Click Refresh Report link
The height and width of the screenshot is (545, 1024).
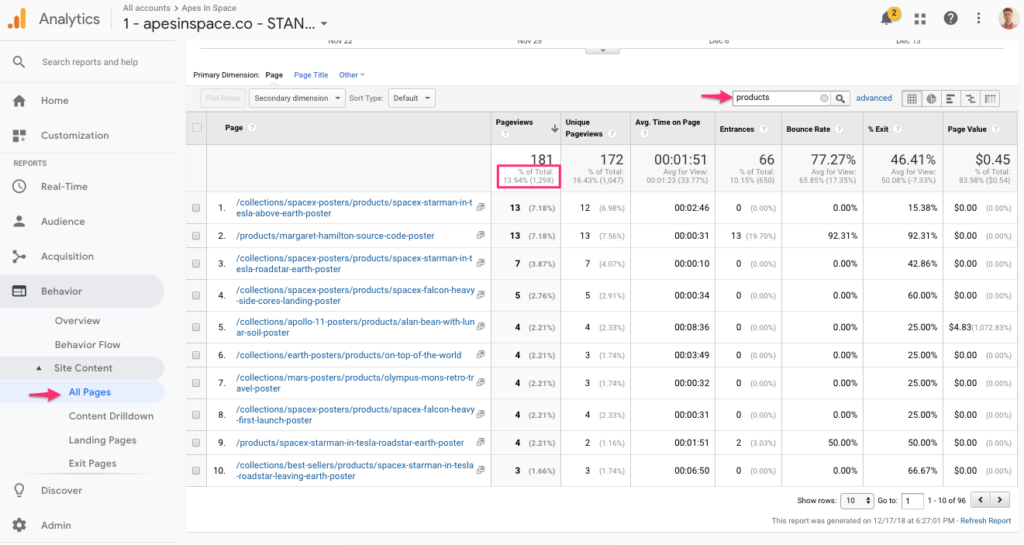point(985,521)
